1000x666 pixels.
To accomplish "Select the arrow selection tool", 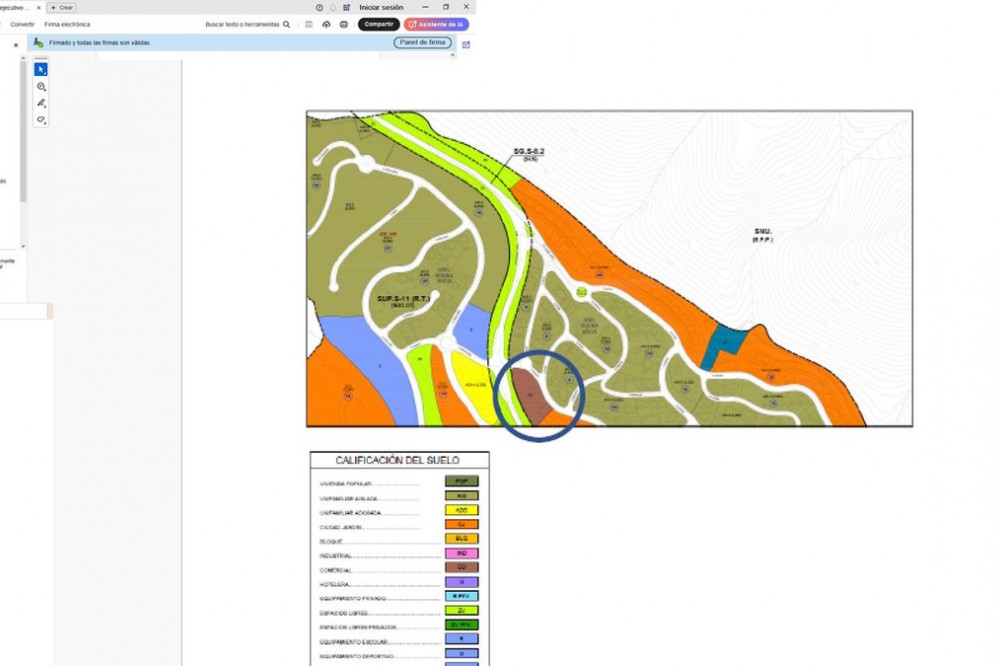I will point(41,70).
